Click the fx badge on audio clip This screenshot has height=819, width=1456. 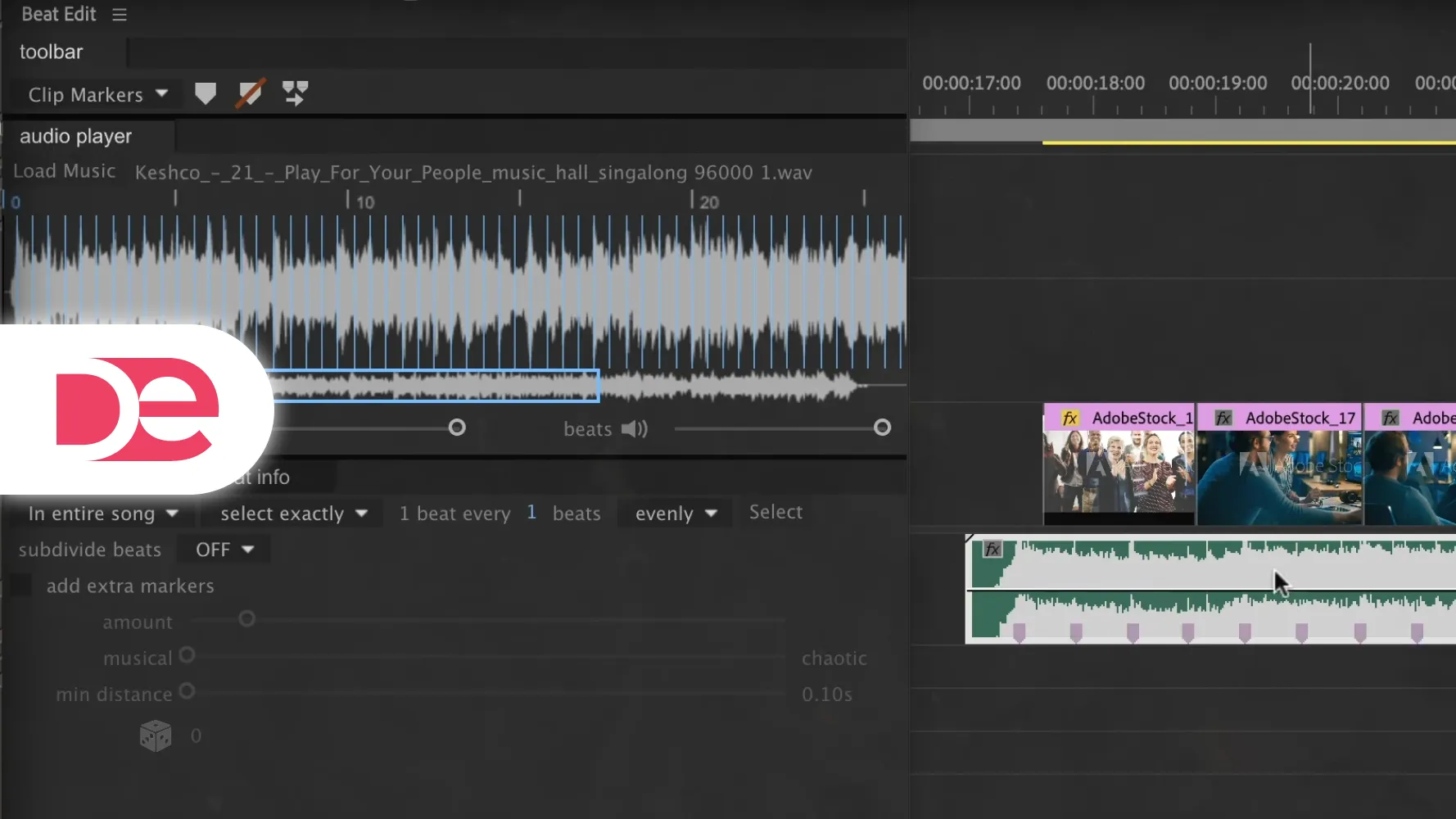993,550
